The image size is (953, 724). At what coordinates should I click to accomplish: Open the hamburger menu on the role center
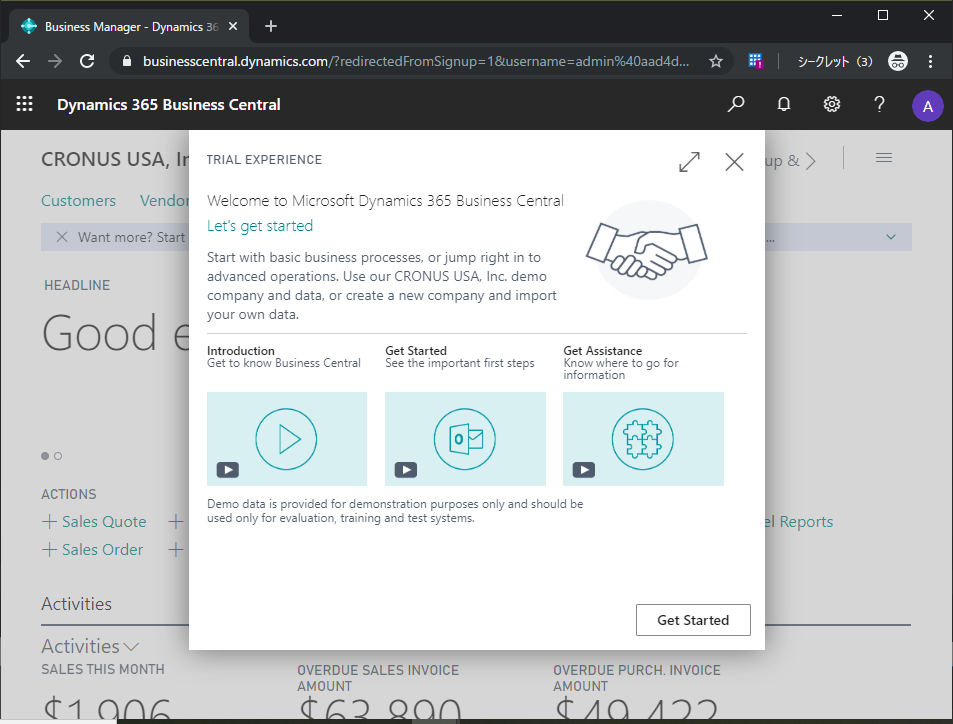(884, 158)
